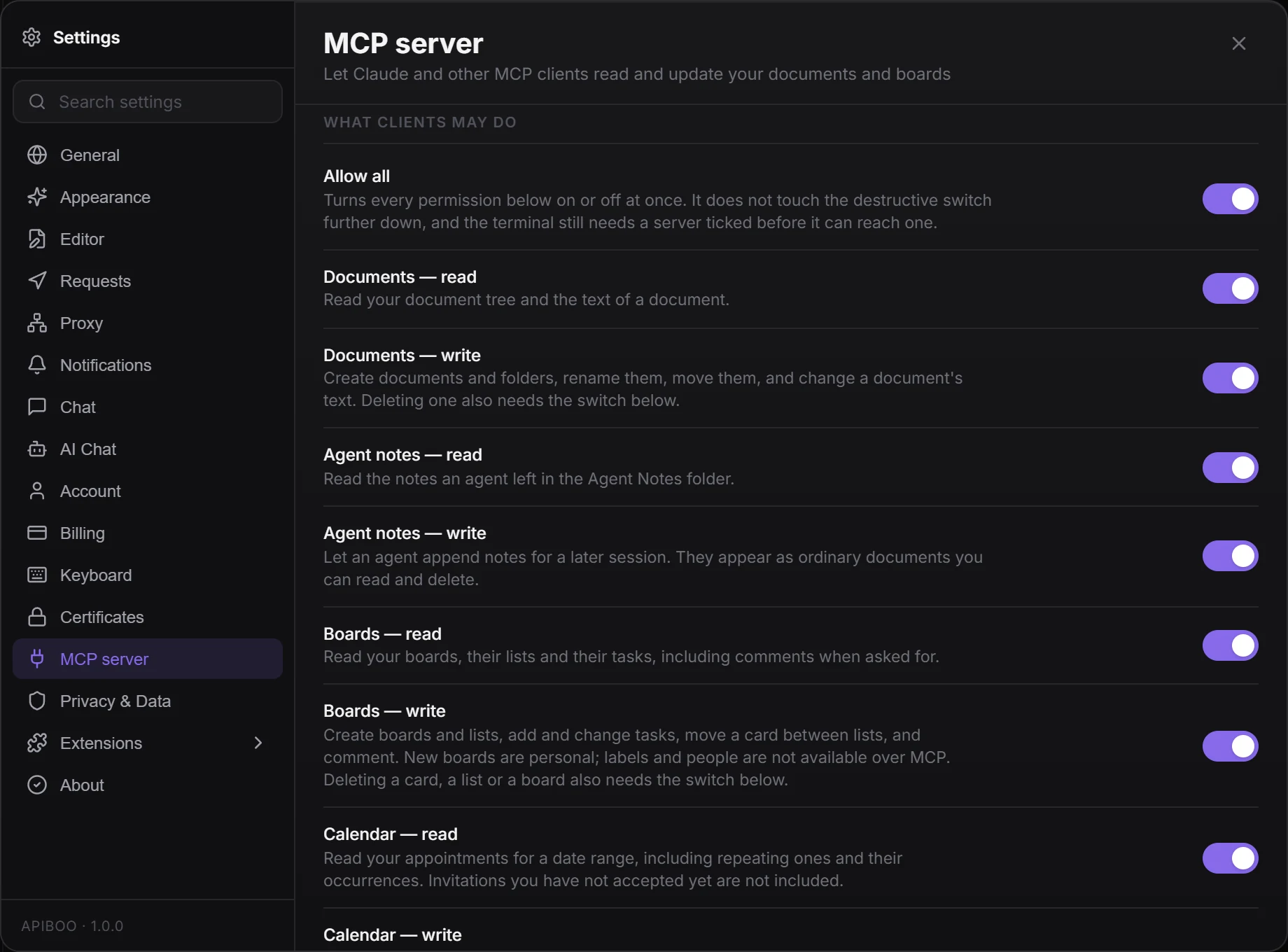Switch off Boards — read permission
This screenshot has width=1288, height=952.
(x=1231, y=645)
